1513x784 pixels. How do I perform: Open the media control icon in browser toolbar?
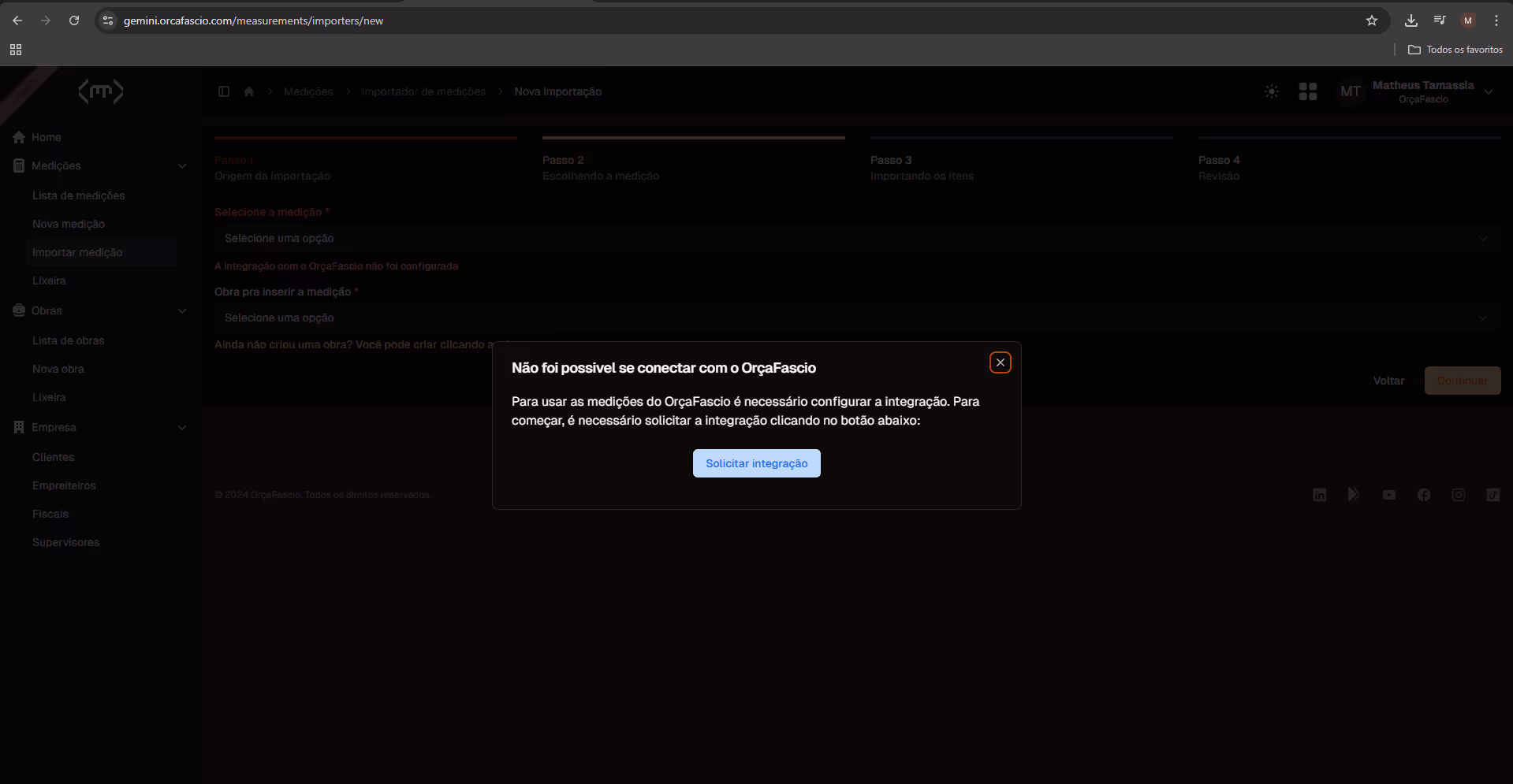coord(1440,20)
